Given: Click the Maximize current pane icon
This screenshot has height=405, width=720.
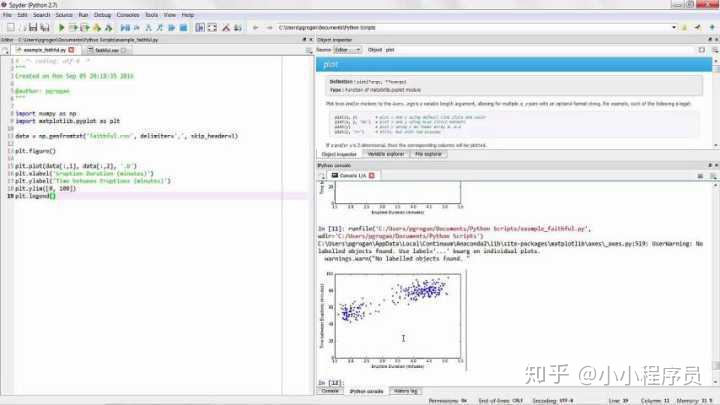Looking at the screenshot, I should pos(200,28).
